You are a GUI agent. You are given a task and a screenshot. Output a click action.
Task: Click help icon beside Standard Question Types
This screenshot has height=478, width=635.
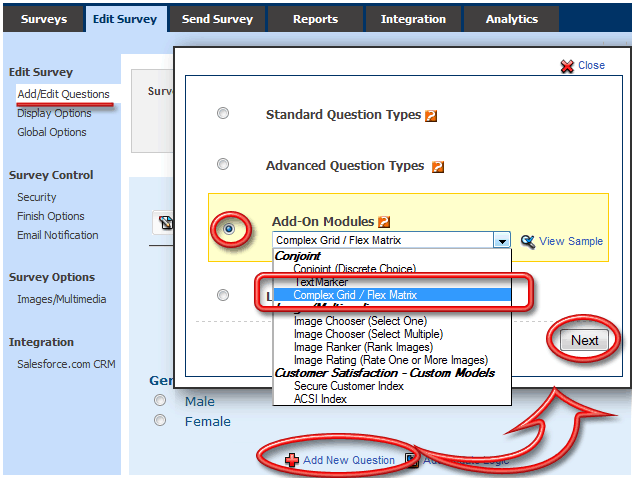click(x=431, y=116)
